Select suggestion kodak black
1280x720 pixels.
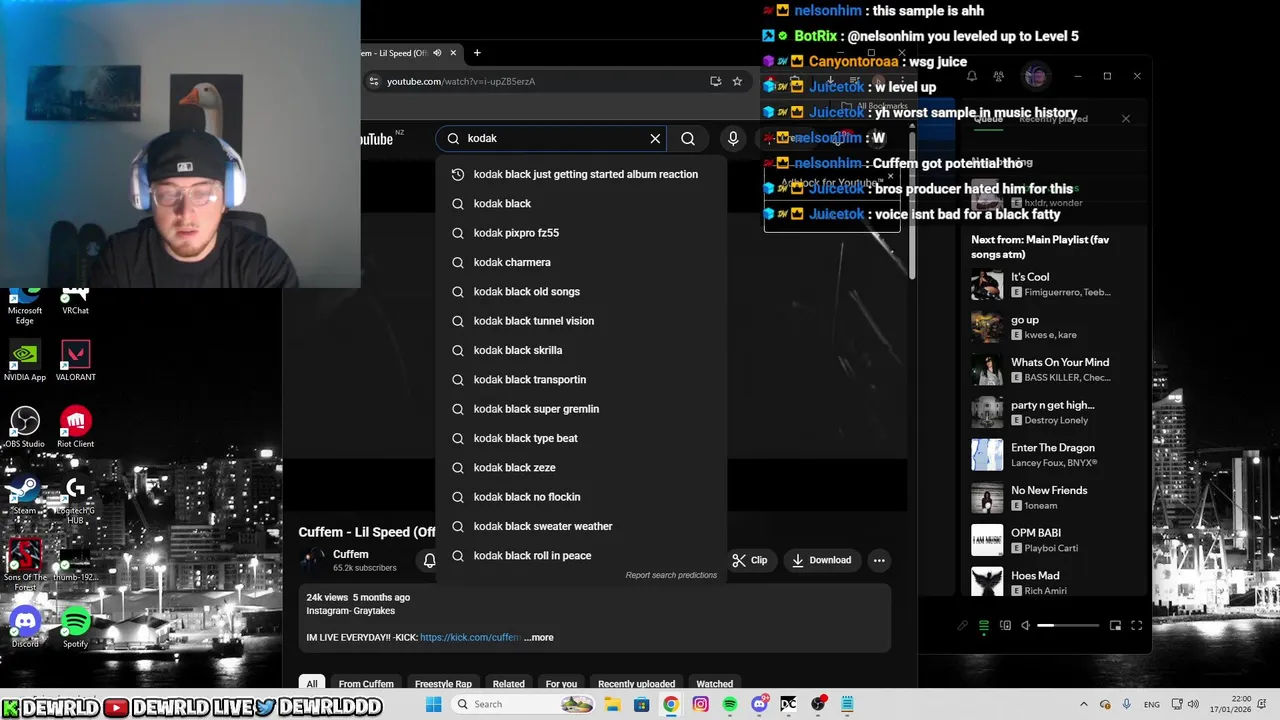tap(581, 203)
